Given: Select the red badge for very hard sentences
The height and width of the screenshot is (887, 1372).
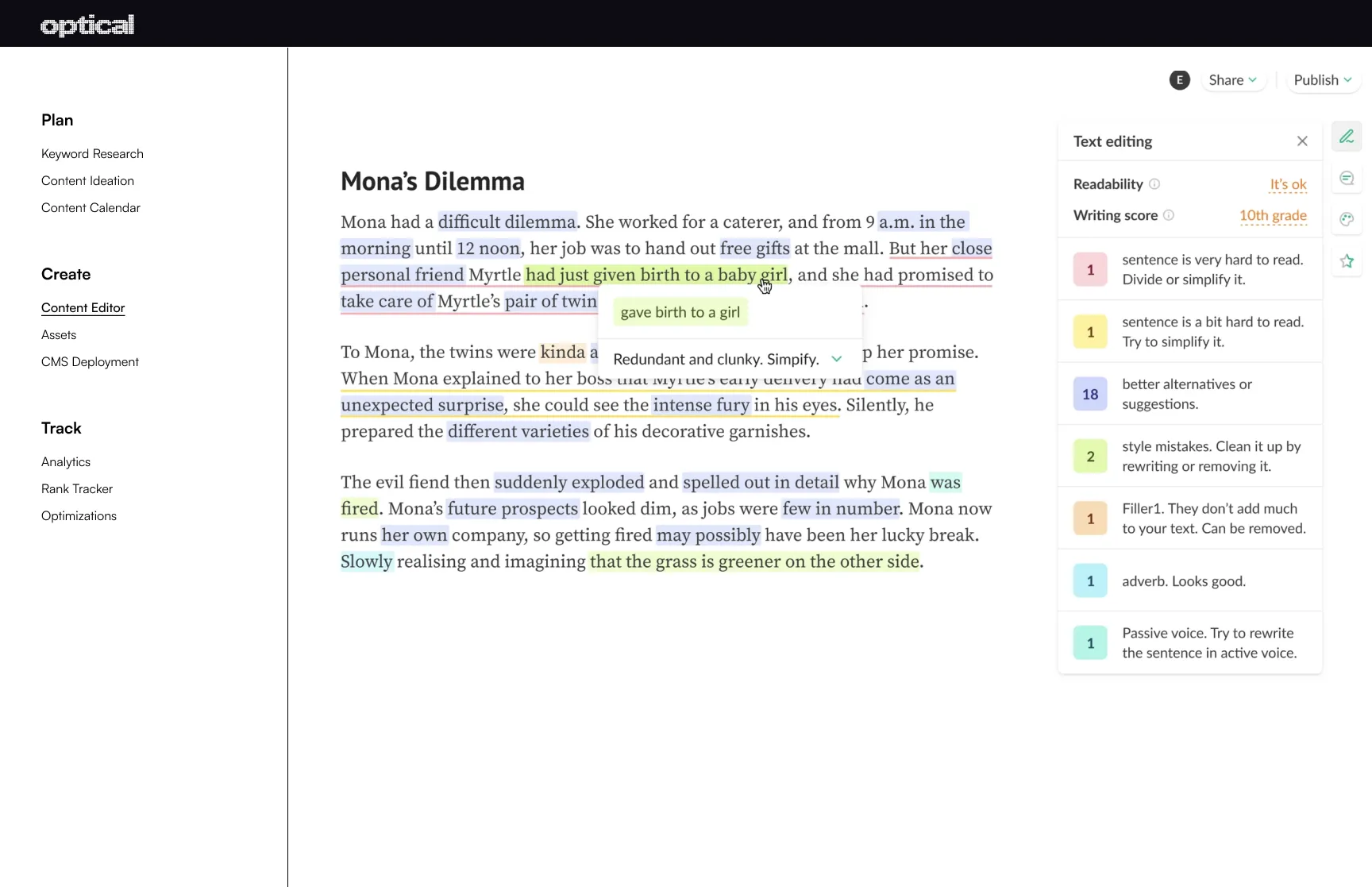Looking at the screenshot, I should pyautogui.click(x=1090, y=269).
